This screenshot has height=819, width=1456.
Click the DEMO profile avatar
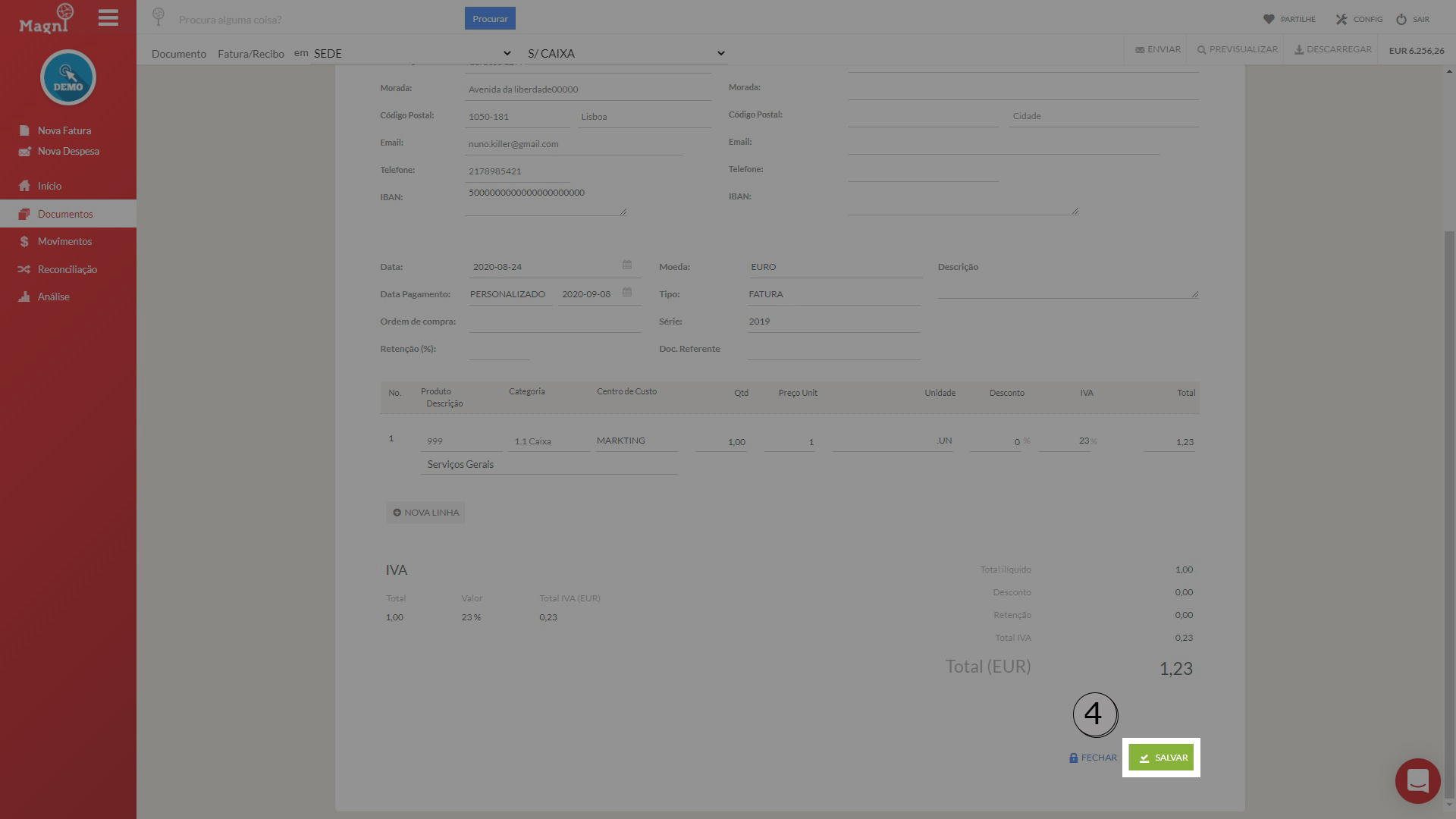68,77
